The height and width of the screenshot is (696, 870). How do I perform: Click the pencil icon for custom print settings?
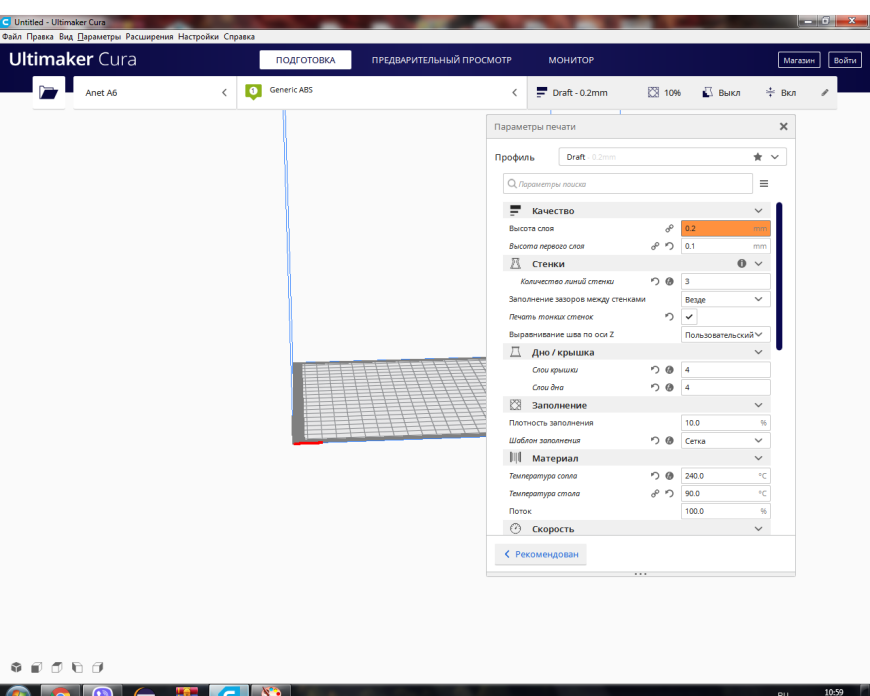pos(825,93)
